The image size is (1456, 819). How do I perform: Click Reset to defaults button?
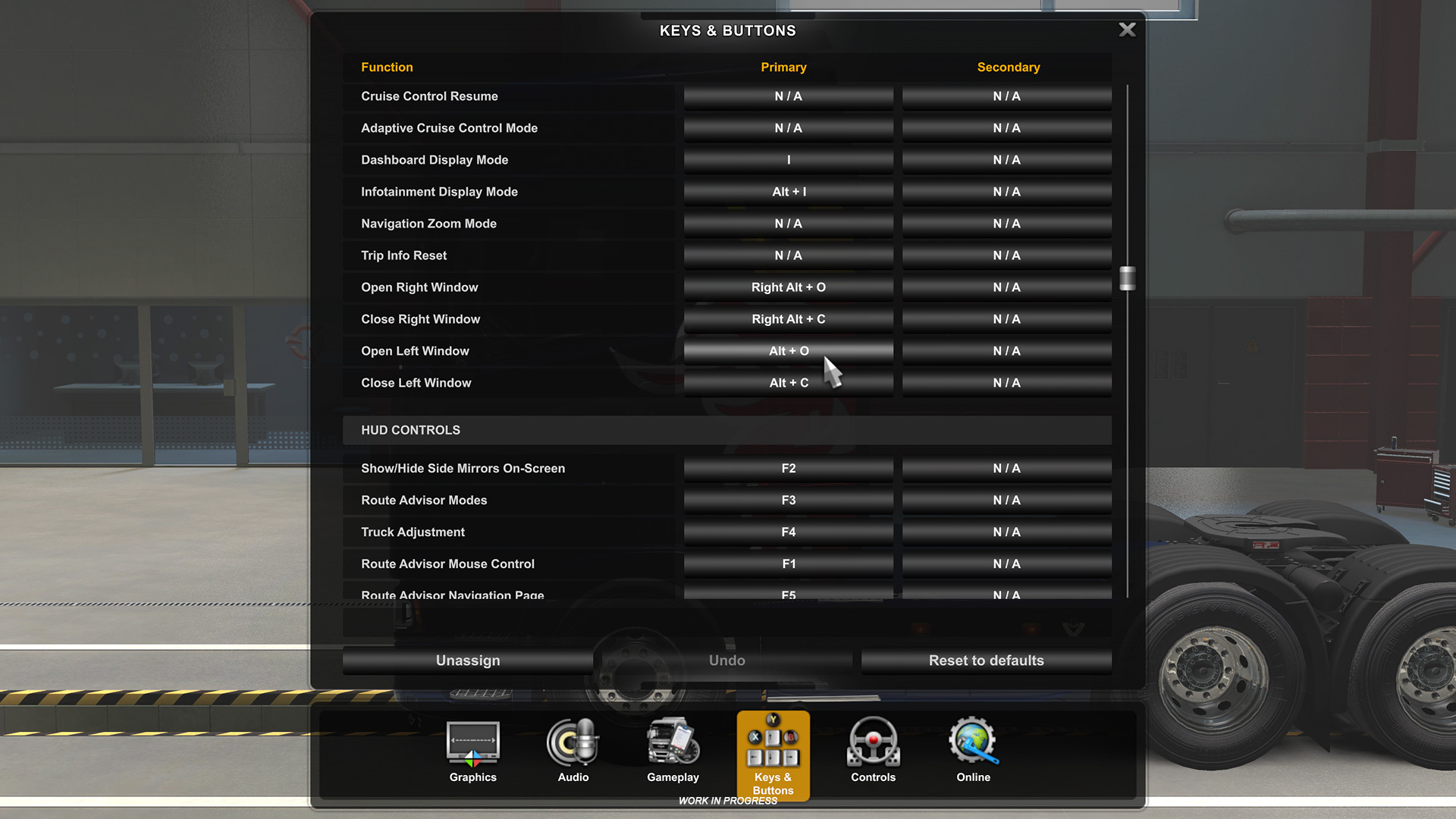click(x=986, y=660)
